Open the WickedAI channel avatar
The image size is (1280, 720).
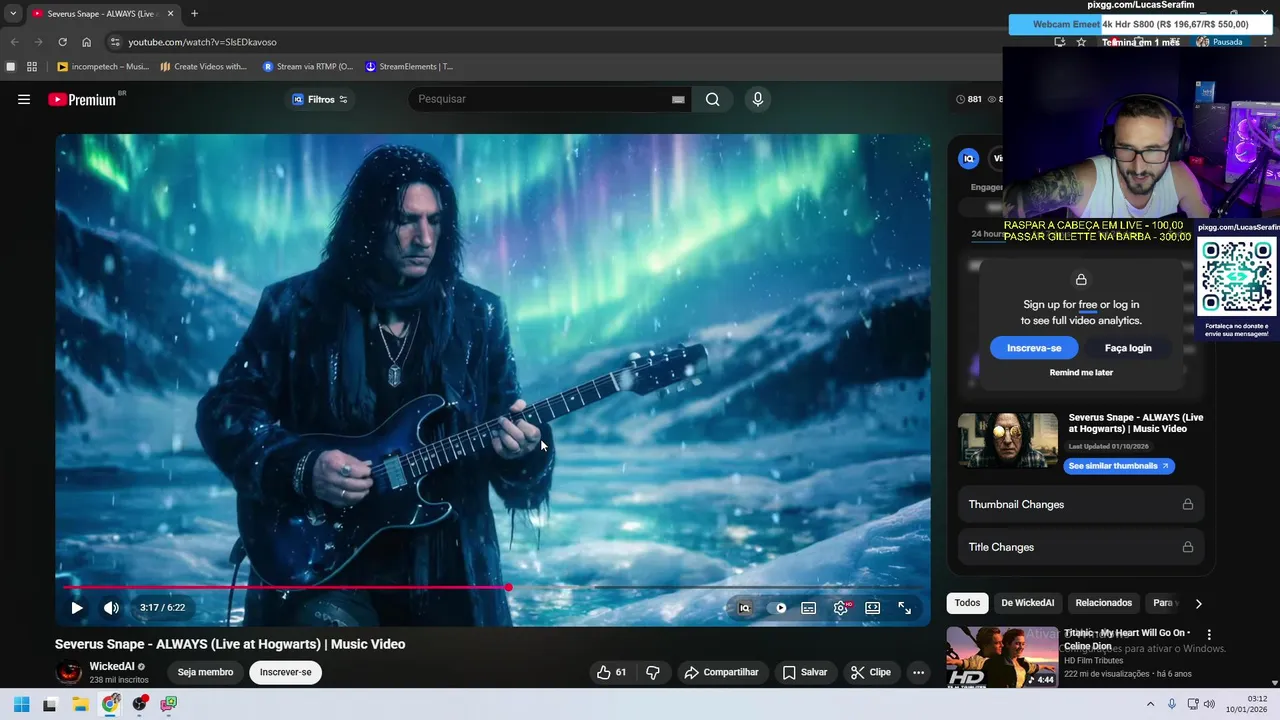point(69,672)
